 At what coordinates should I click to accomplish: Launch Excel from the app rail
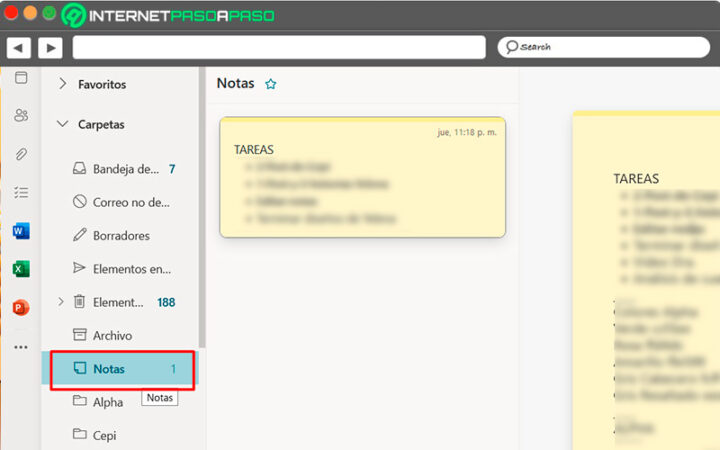21,269
